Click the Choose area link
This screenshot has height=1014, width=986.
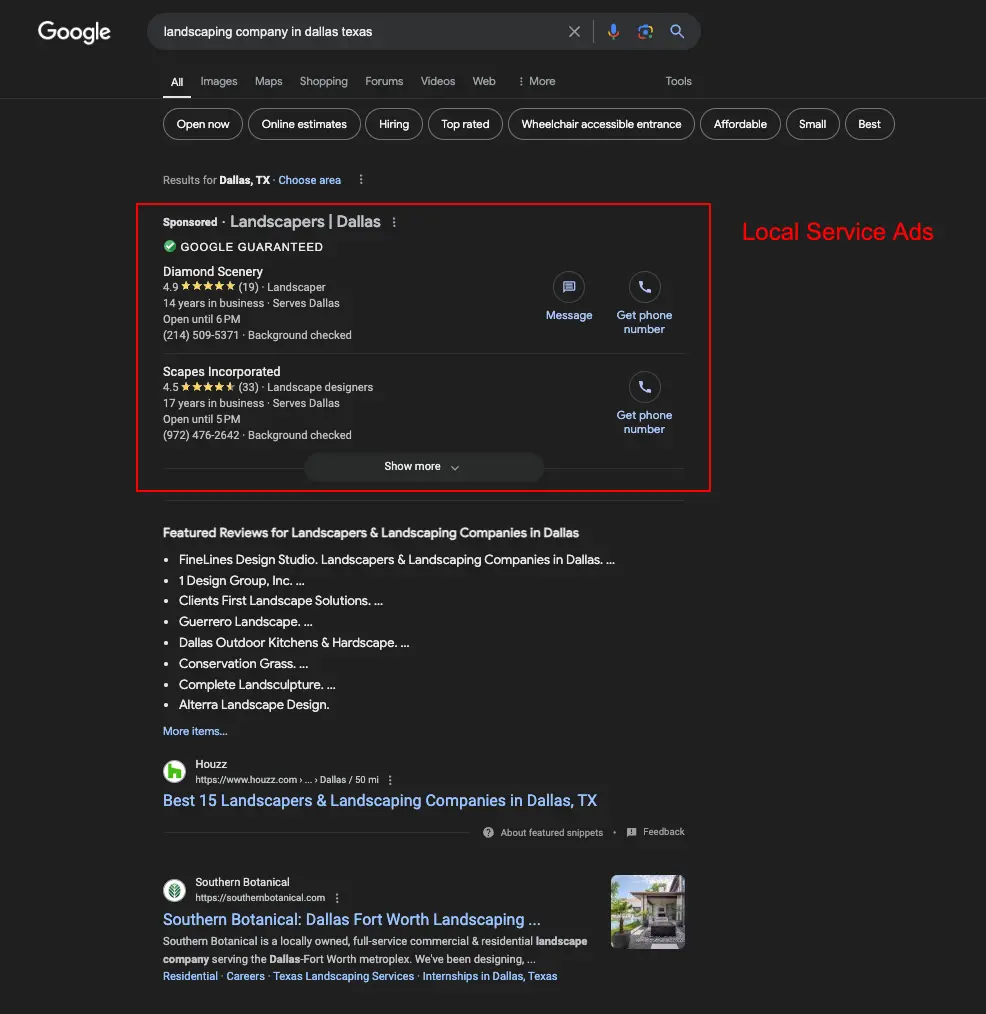(x=309, y=180)
